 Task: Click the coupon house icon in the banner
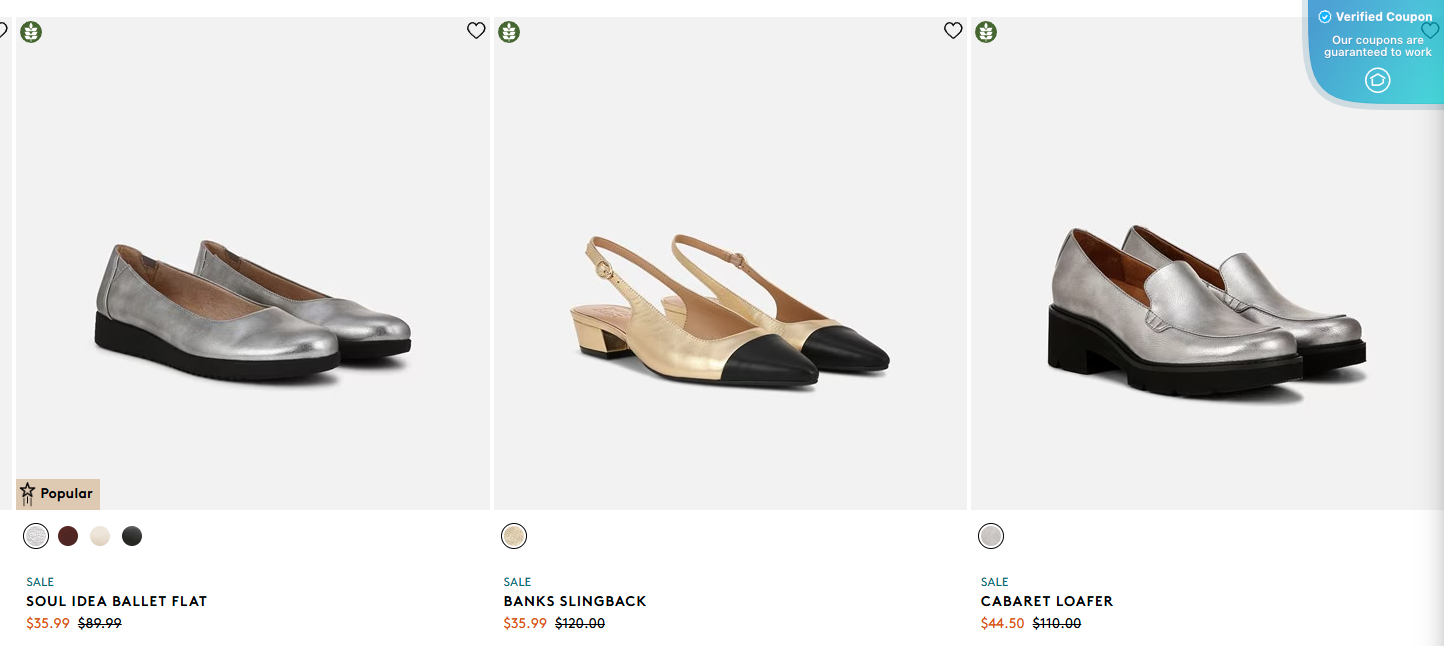pyautogui.click(x=1377, y=80)
